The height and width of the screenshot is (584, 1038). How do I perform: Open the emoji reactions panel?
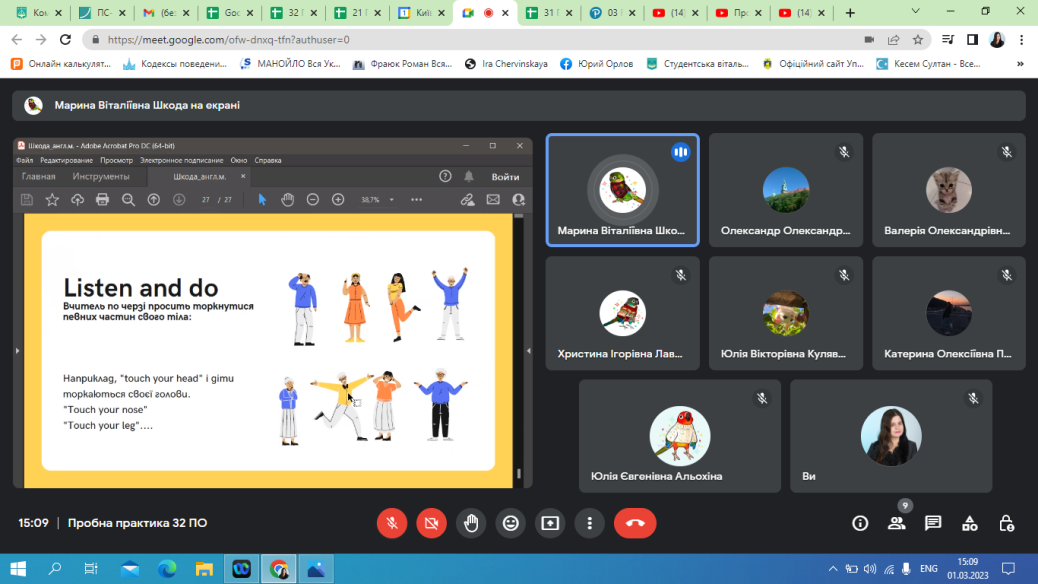click(511, 523)
